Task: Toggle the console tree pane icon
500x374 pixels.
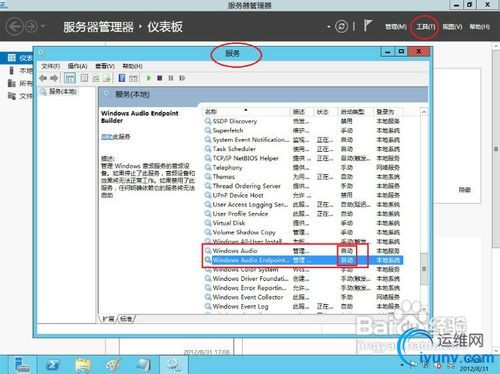Action: coord(70,78)
